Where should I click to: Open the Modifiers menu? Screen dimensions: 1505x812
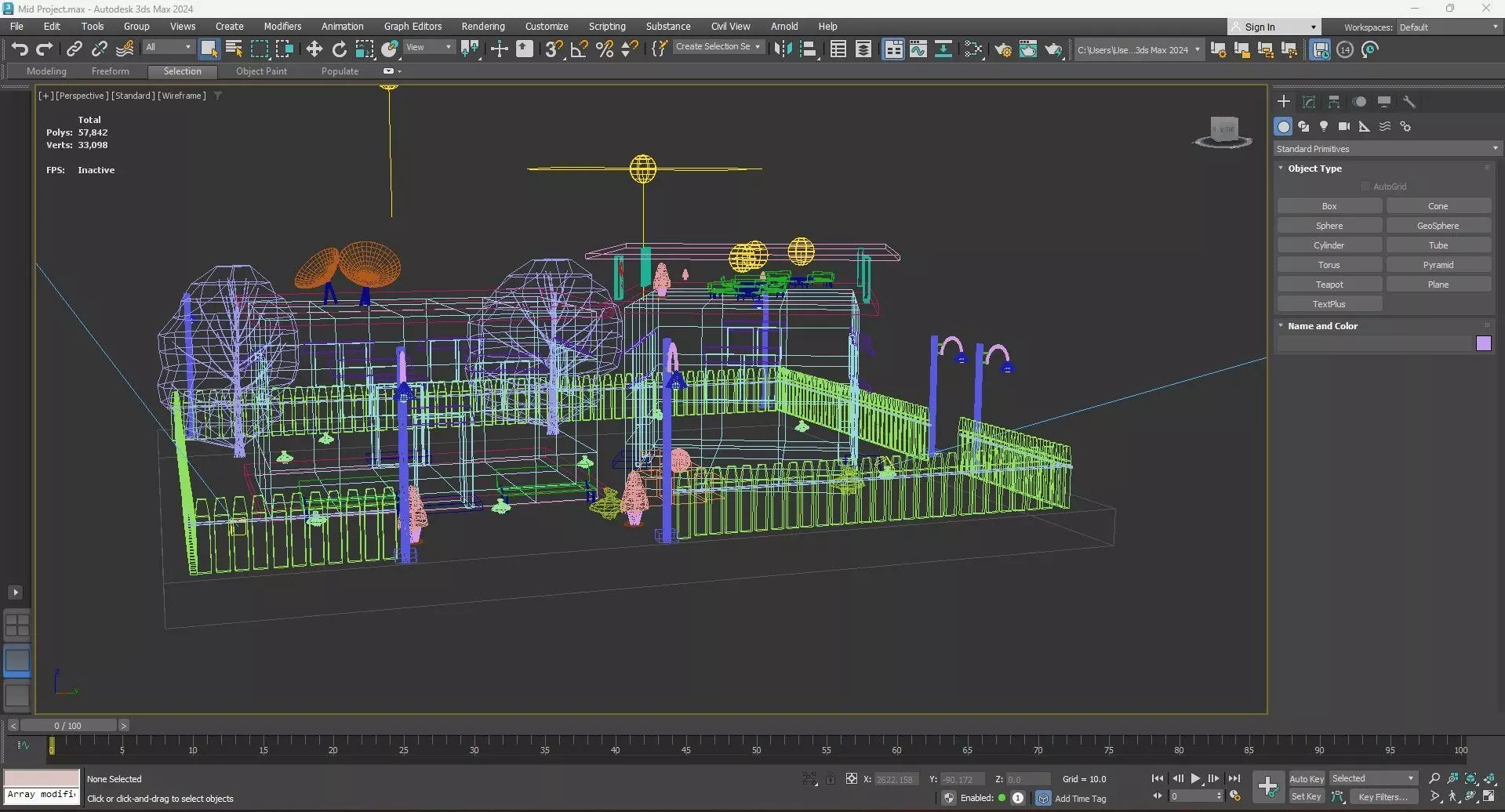282,26
